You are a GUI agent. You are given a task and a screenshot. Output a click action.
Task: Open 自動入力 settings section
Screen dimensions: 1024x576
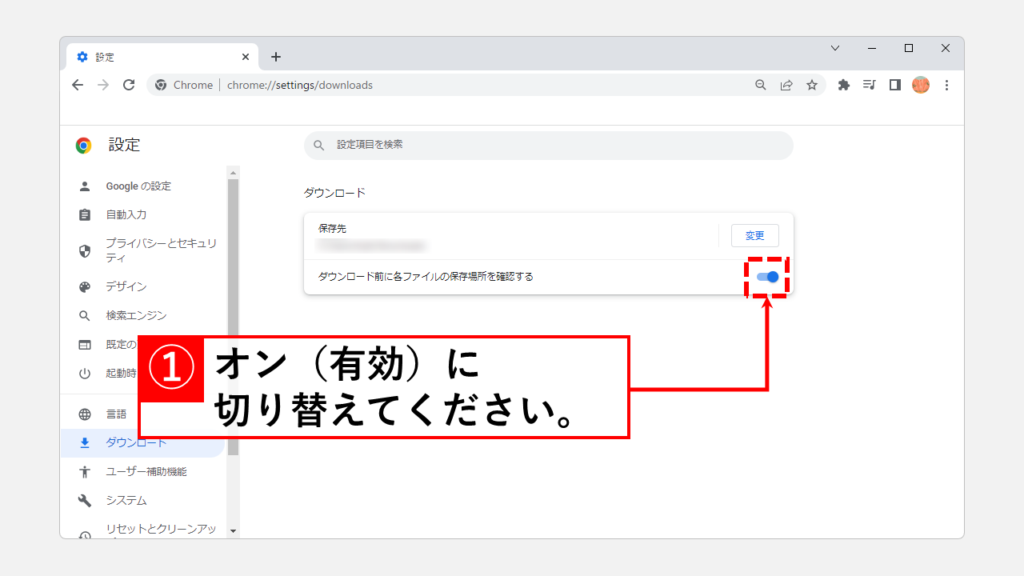[x=126, y=215]
